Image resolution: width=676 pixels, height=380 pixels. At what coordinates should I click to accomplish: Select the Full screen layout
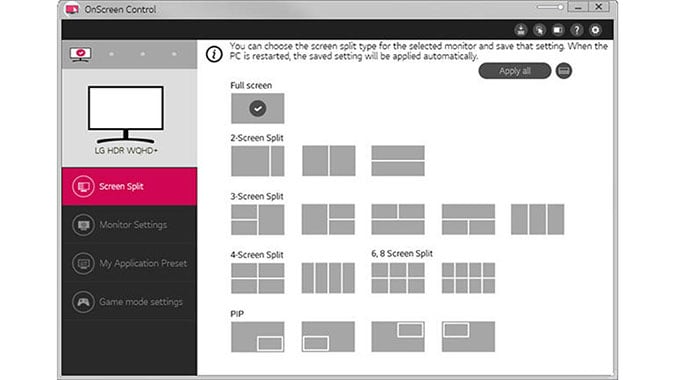(x=257, y=108)
